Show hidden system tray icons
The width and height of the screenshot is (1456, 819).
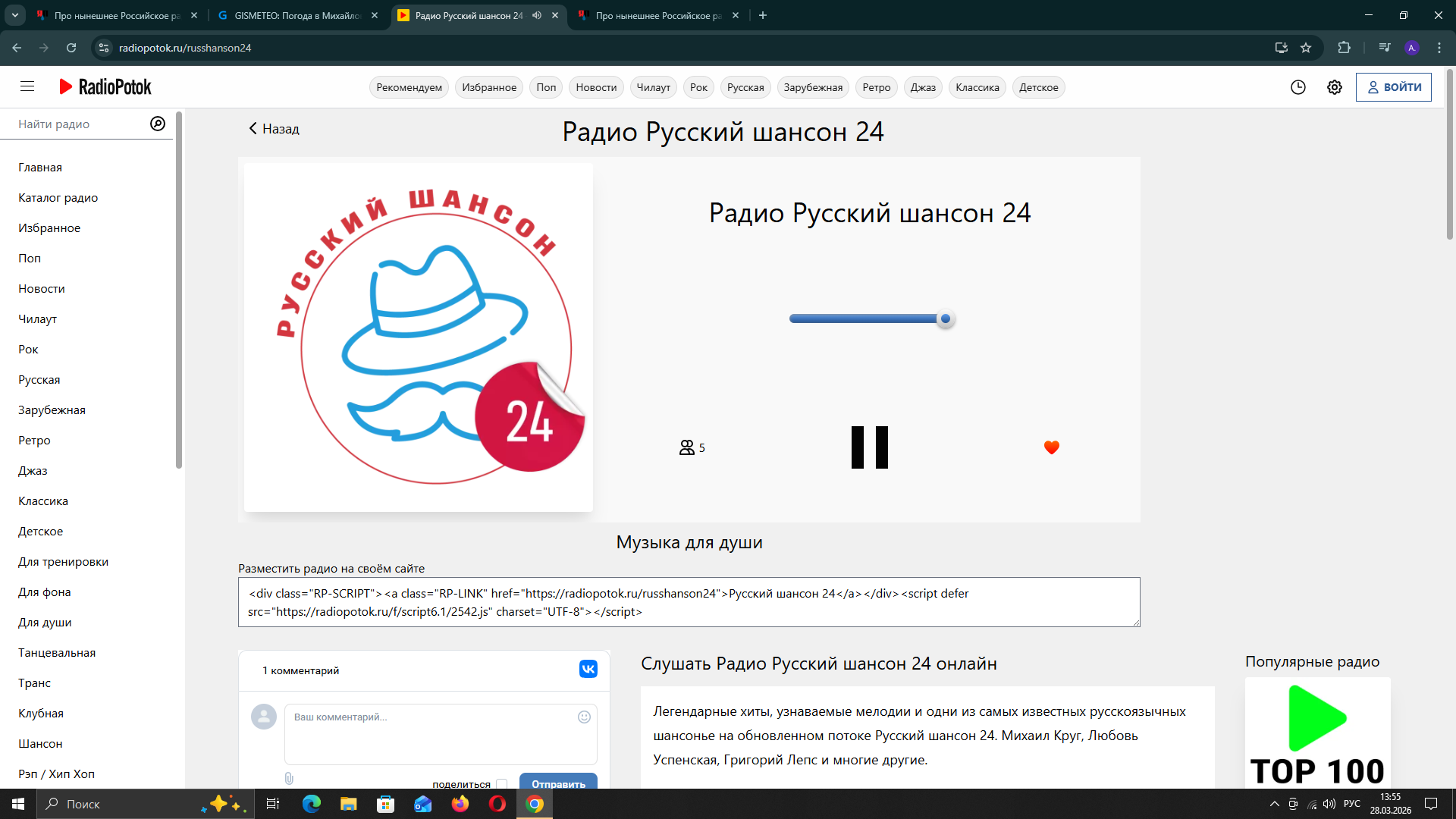point(1274,804)
